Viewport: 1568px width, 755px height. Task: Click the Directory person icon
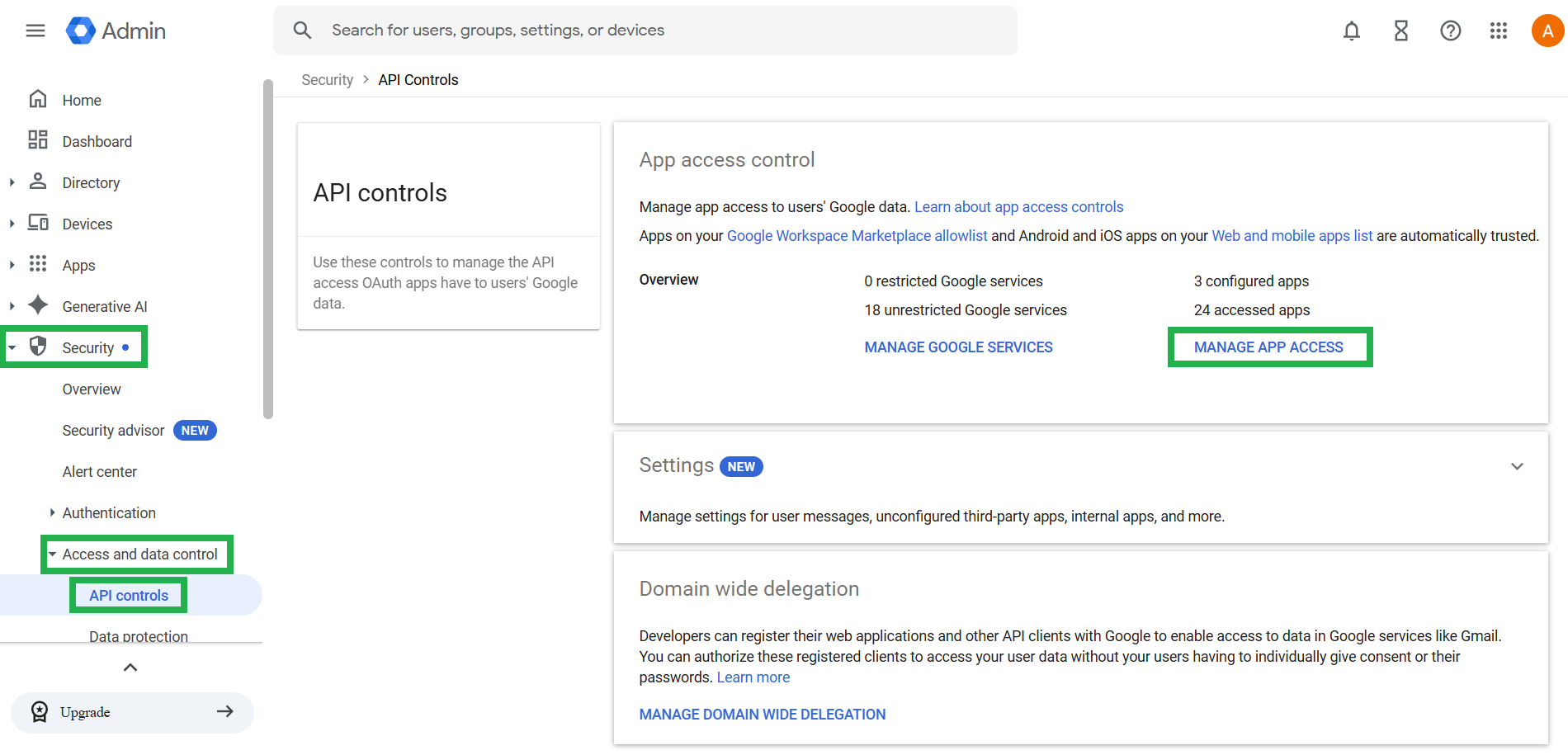click(38, 182)
